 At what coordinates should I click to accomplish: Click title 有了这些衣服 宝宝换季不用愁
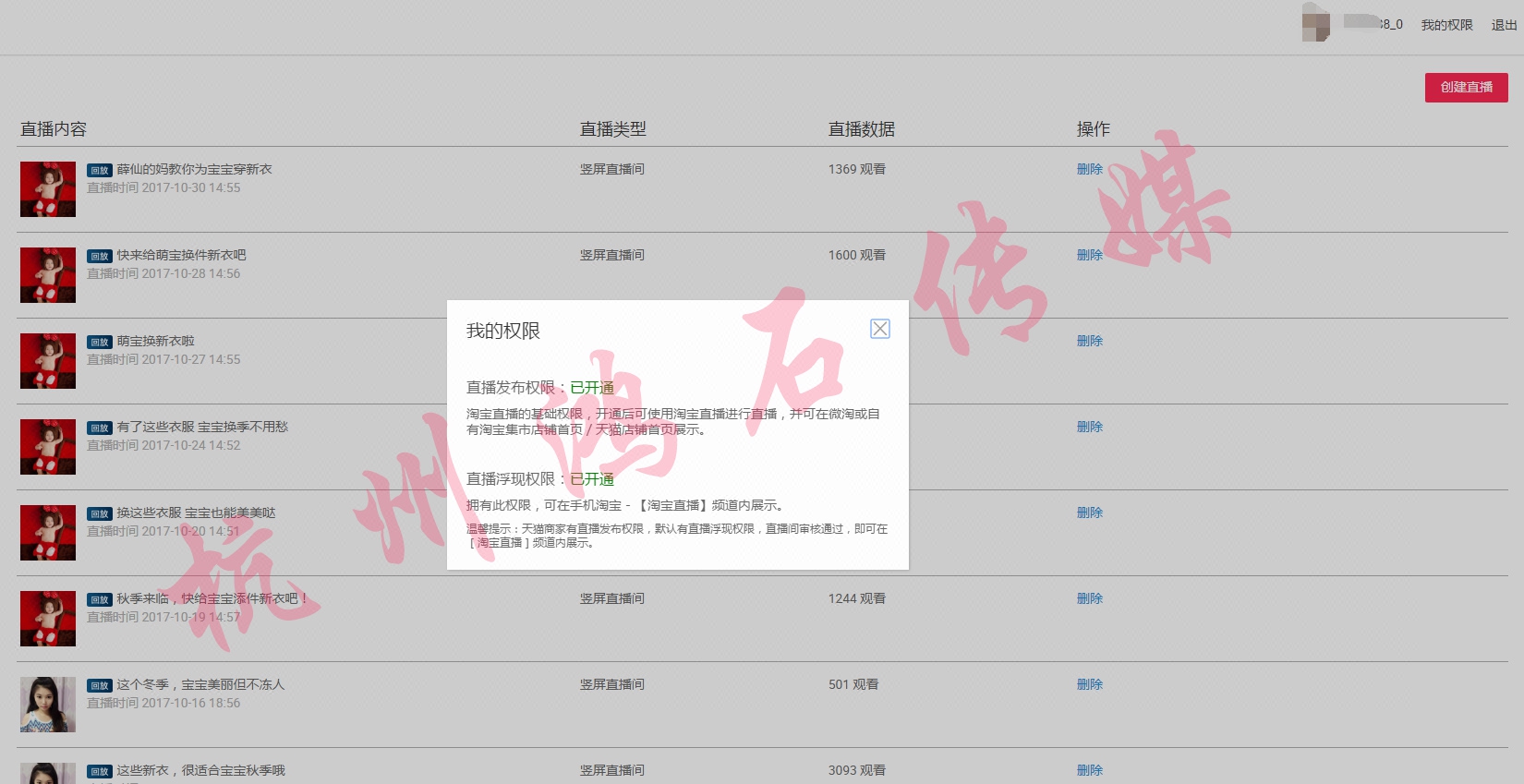point(202,427)
